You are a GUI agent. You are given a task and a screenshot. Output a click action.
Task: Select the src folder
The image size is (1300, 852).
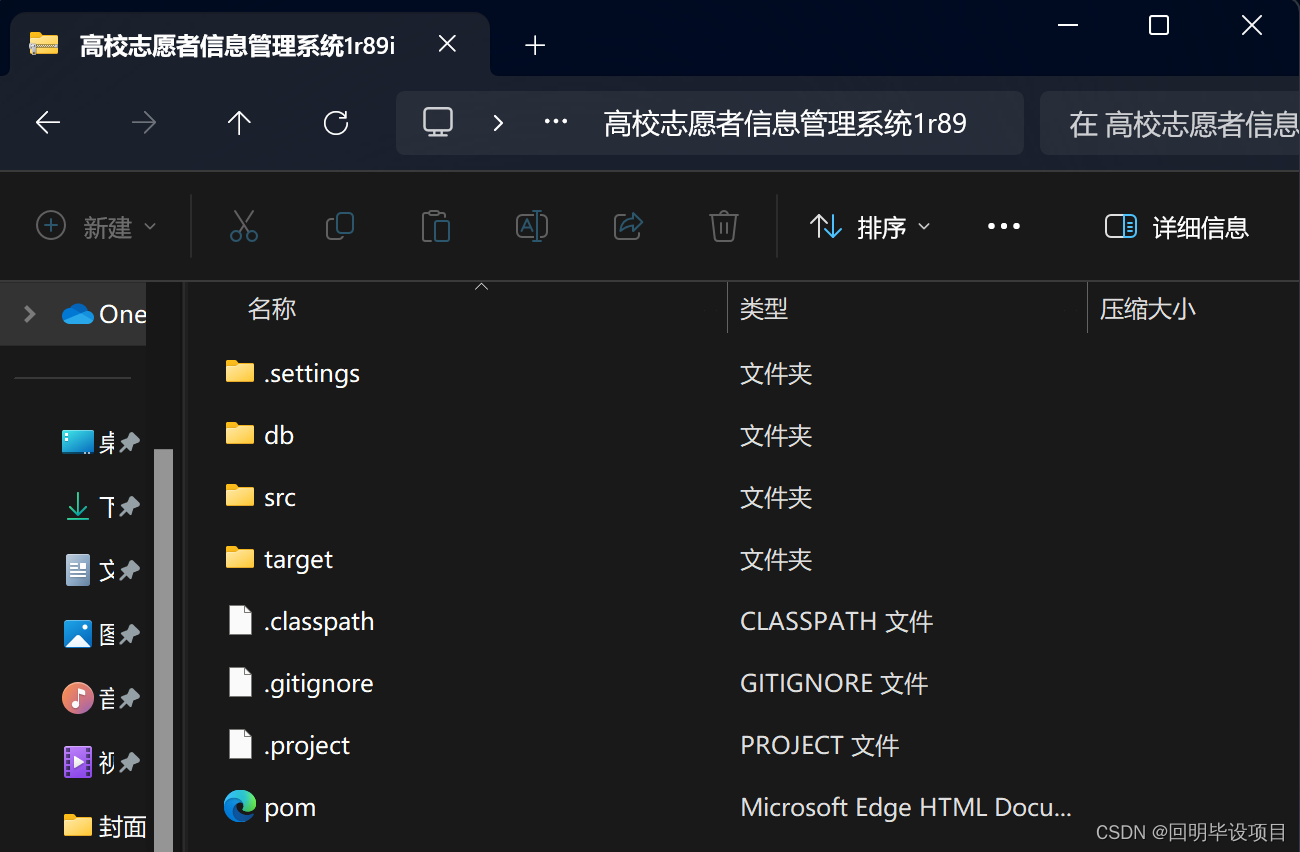pyautogui.click(x=260, y=497)
